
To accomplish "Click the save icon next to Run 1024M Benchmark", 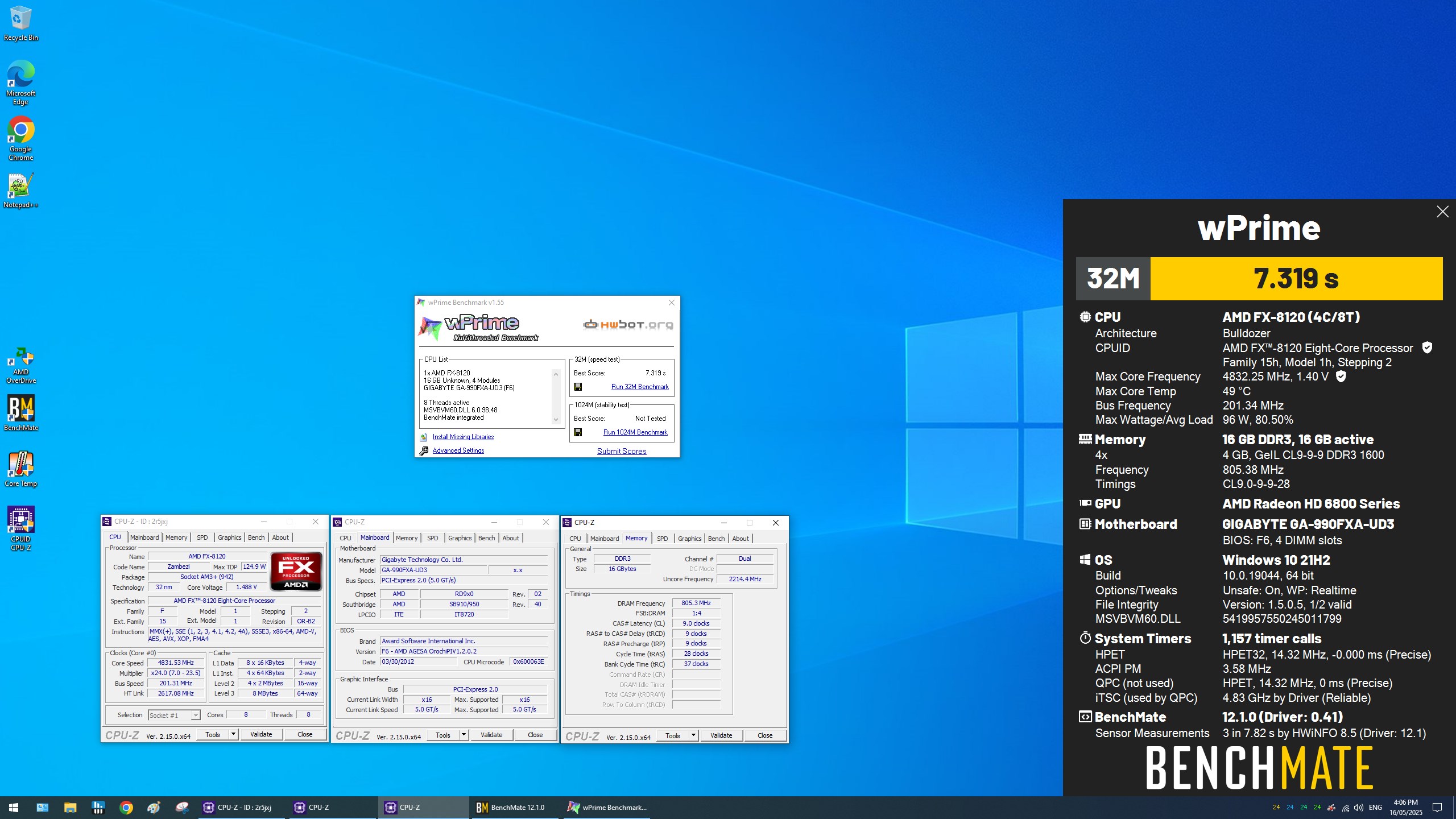I will (x=578, y=432).
